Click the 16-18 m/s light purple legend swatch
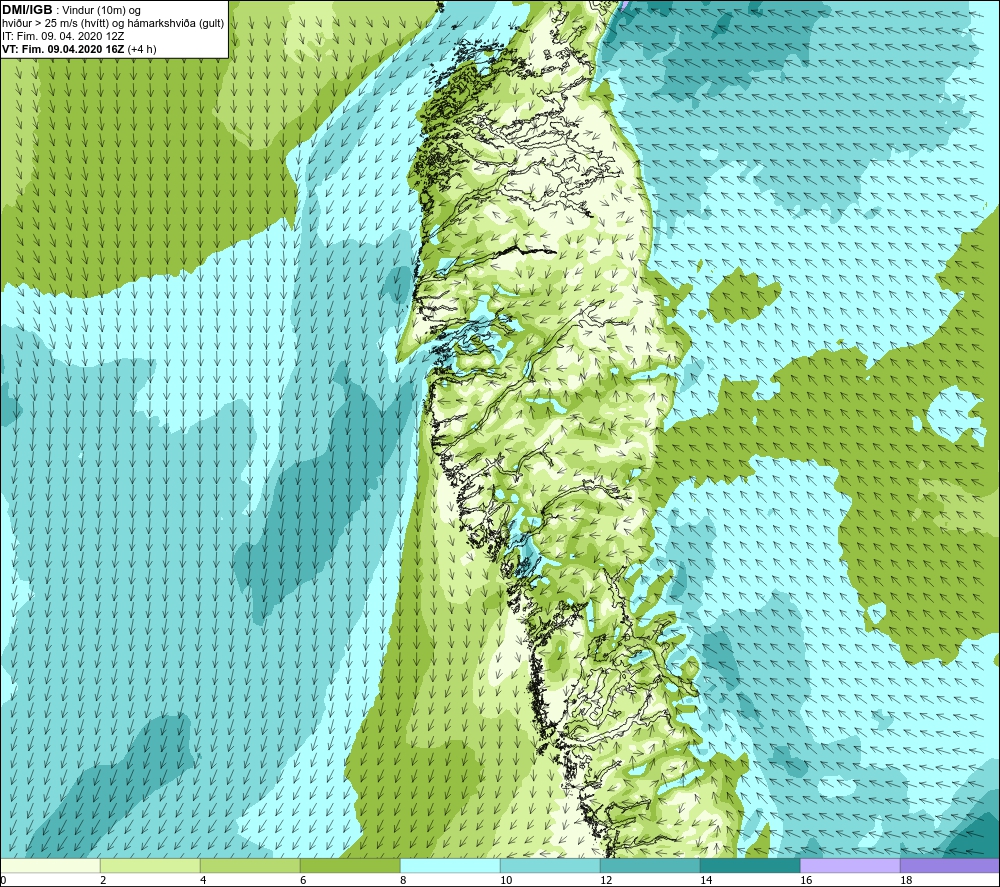The height and width of the screenshot is (887, 1000). coord(850,865)
